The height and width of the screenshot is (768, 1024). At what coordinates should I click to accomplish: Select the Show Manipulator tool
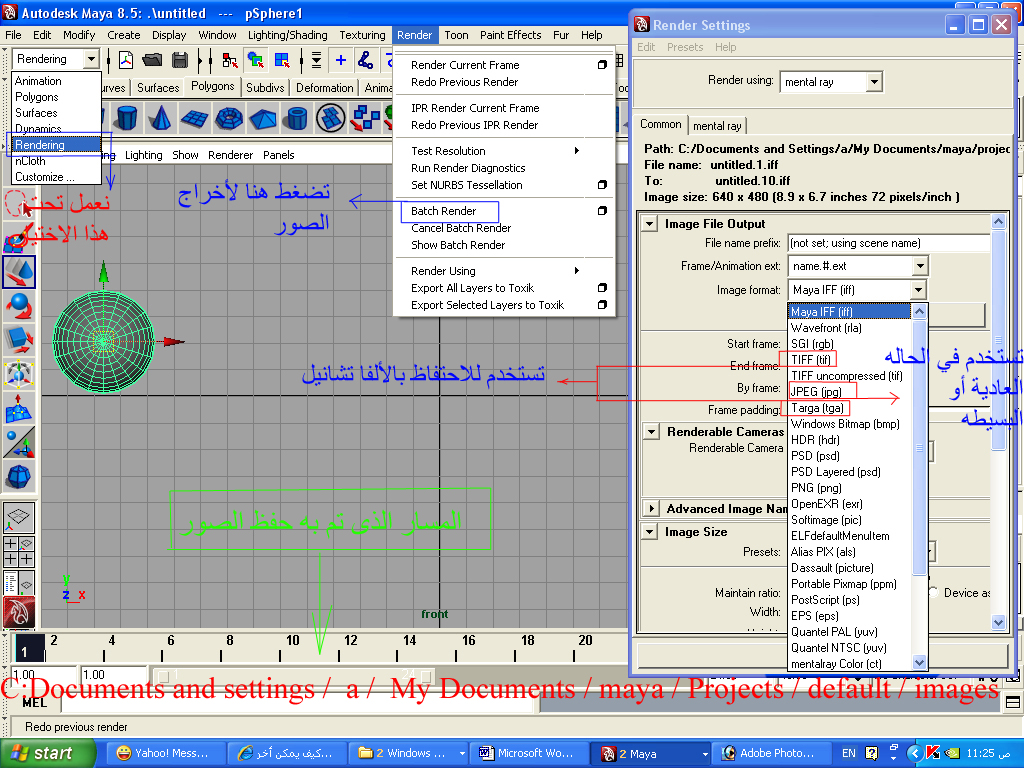pos(19,442)
